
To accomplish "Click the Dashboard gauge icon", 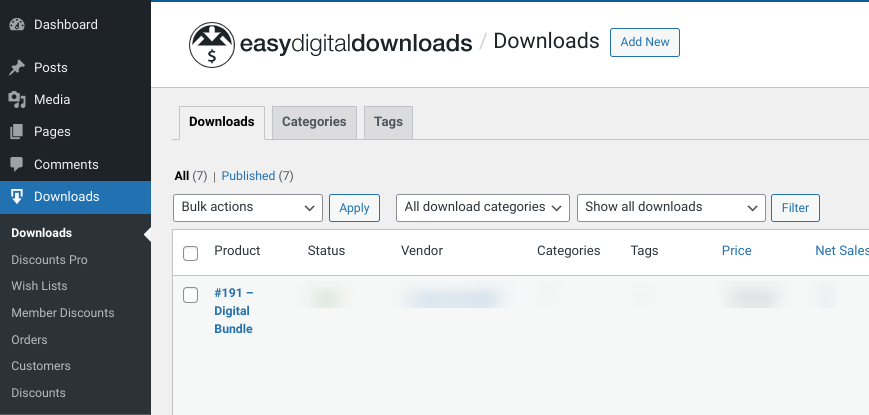I will 17,24.
